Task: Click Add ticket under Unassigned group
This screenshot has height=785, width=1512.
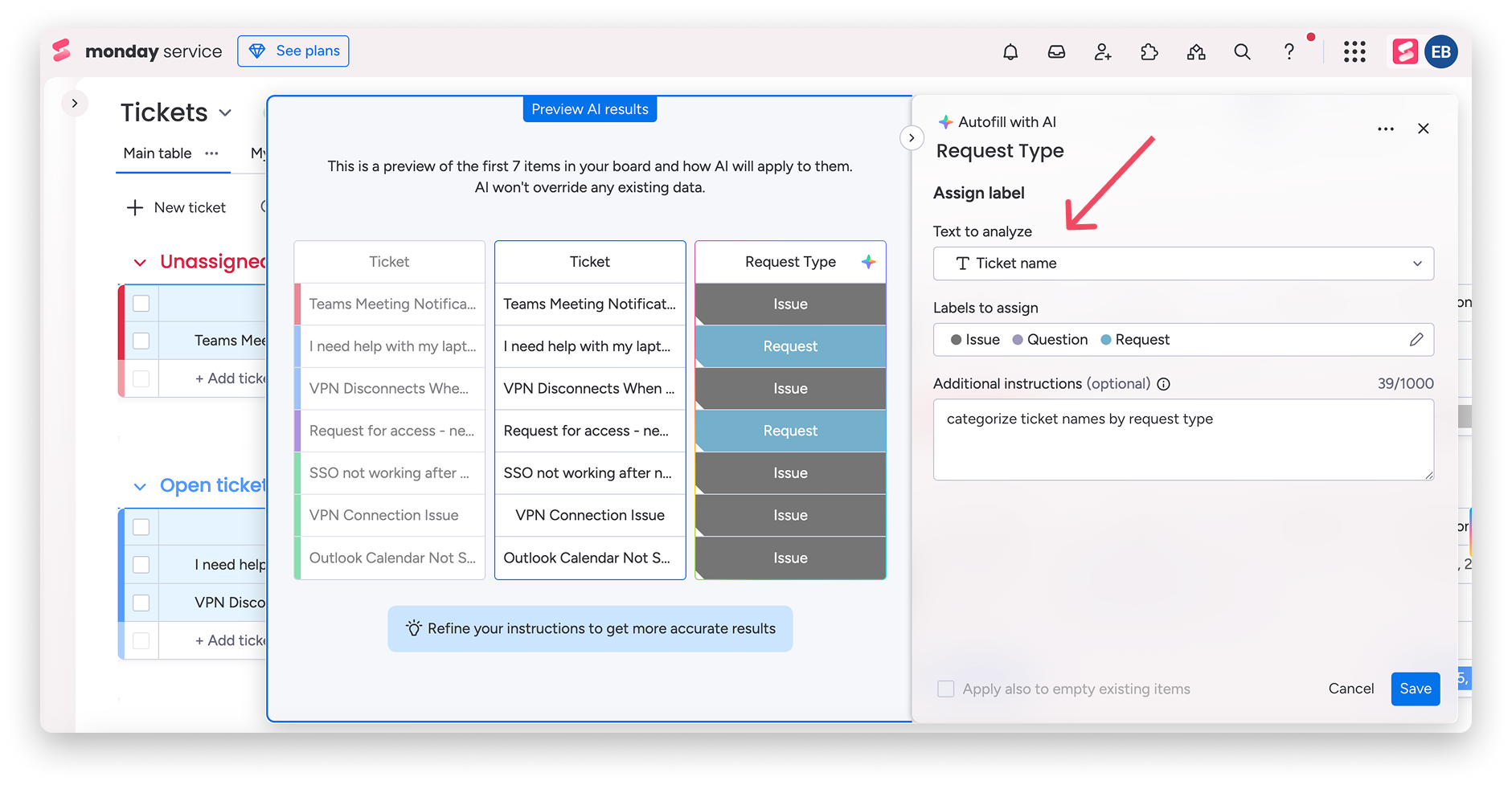Action: [x=230, y=378]
